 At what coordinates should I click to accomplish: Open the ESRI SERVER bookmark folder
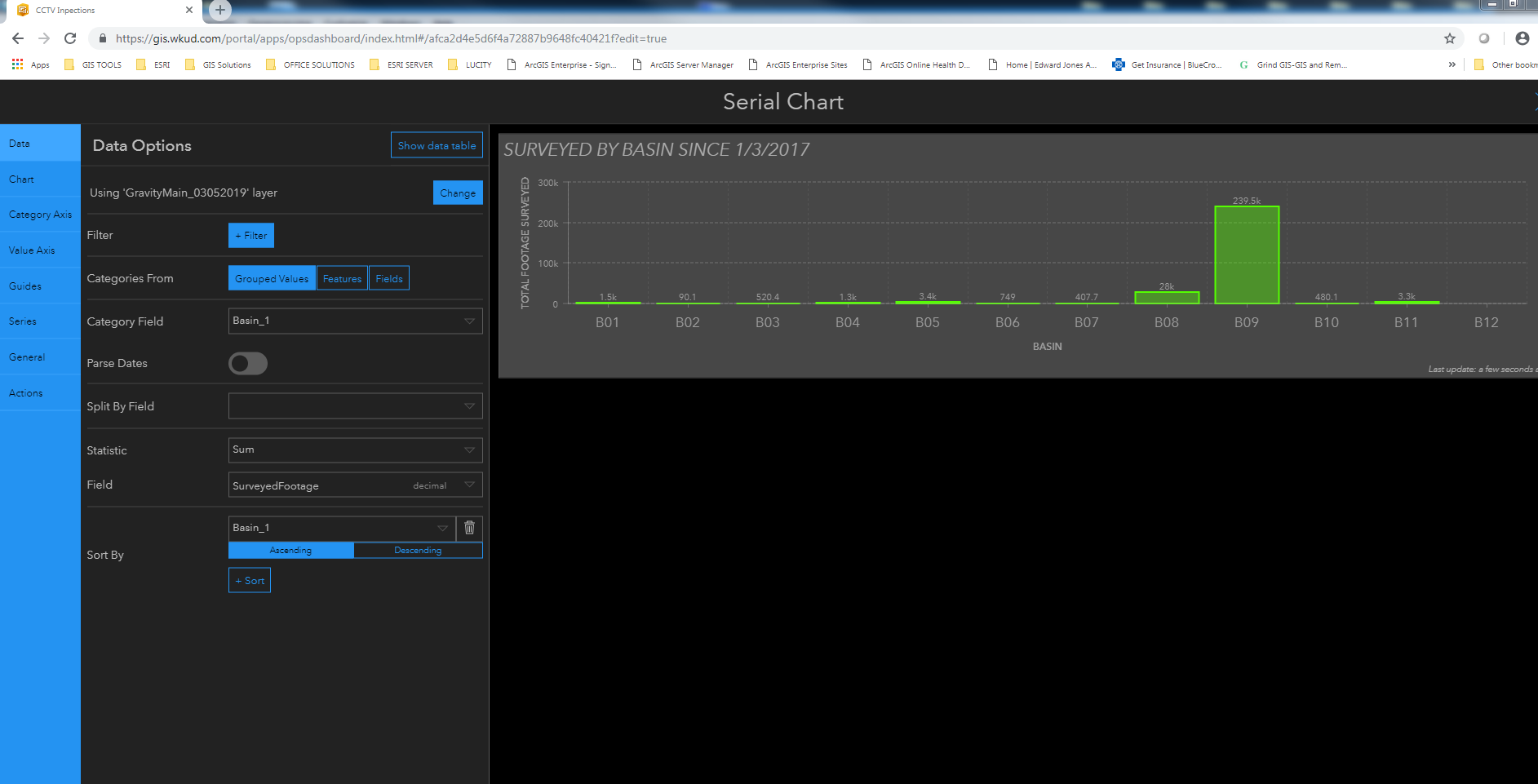pos(401,64)
